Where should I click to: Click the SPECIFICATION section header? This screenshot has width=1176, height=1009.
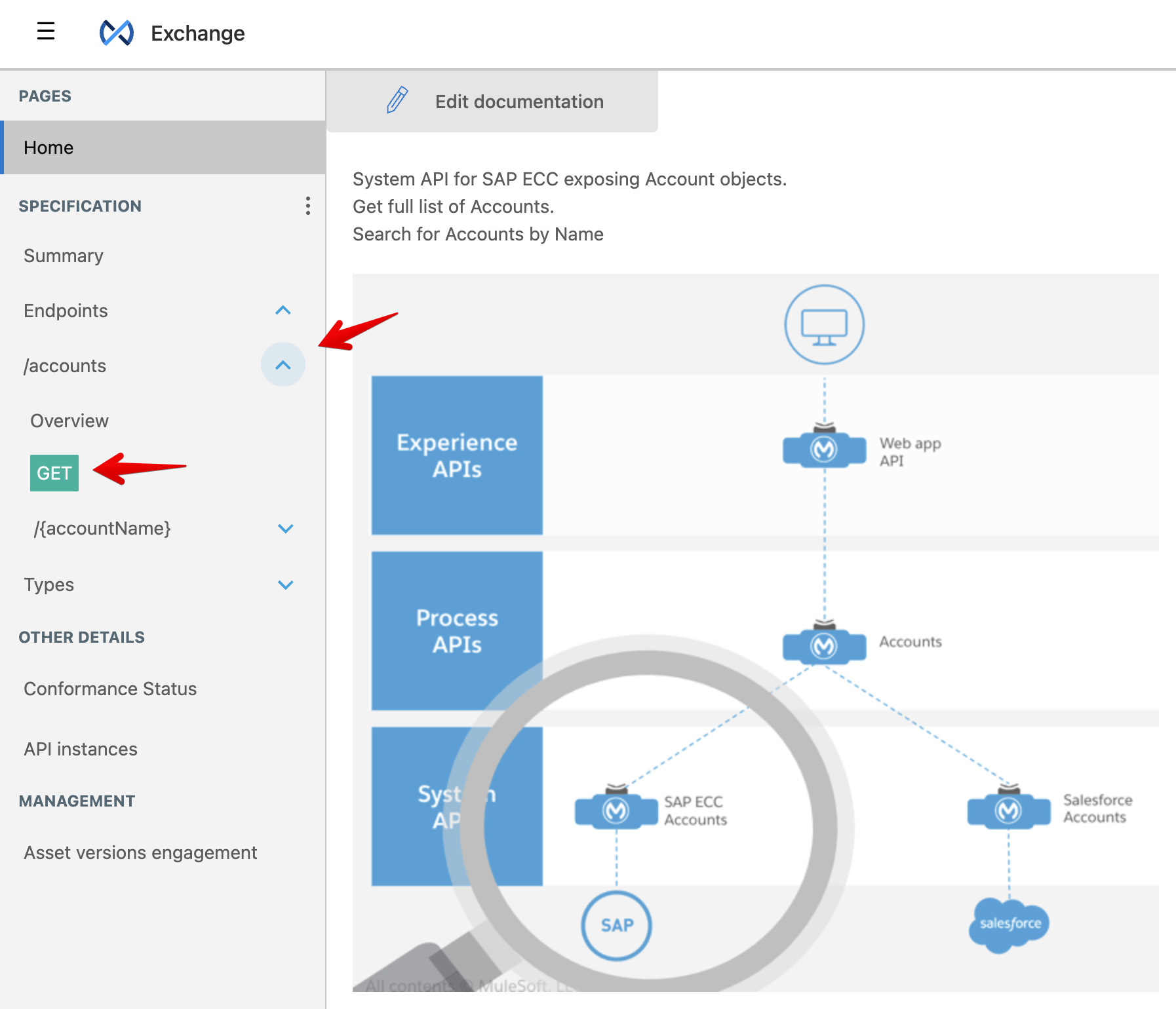[x=80, y=206]
